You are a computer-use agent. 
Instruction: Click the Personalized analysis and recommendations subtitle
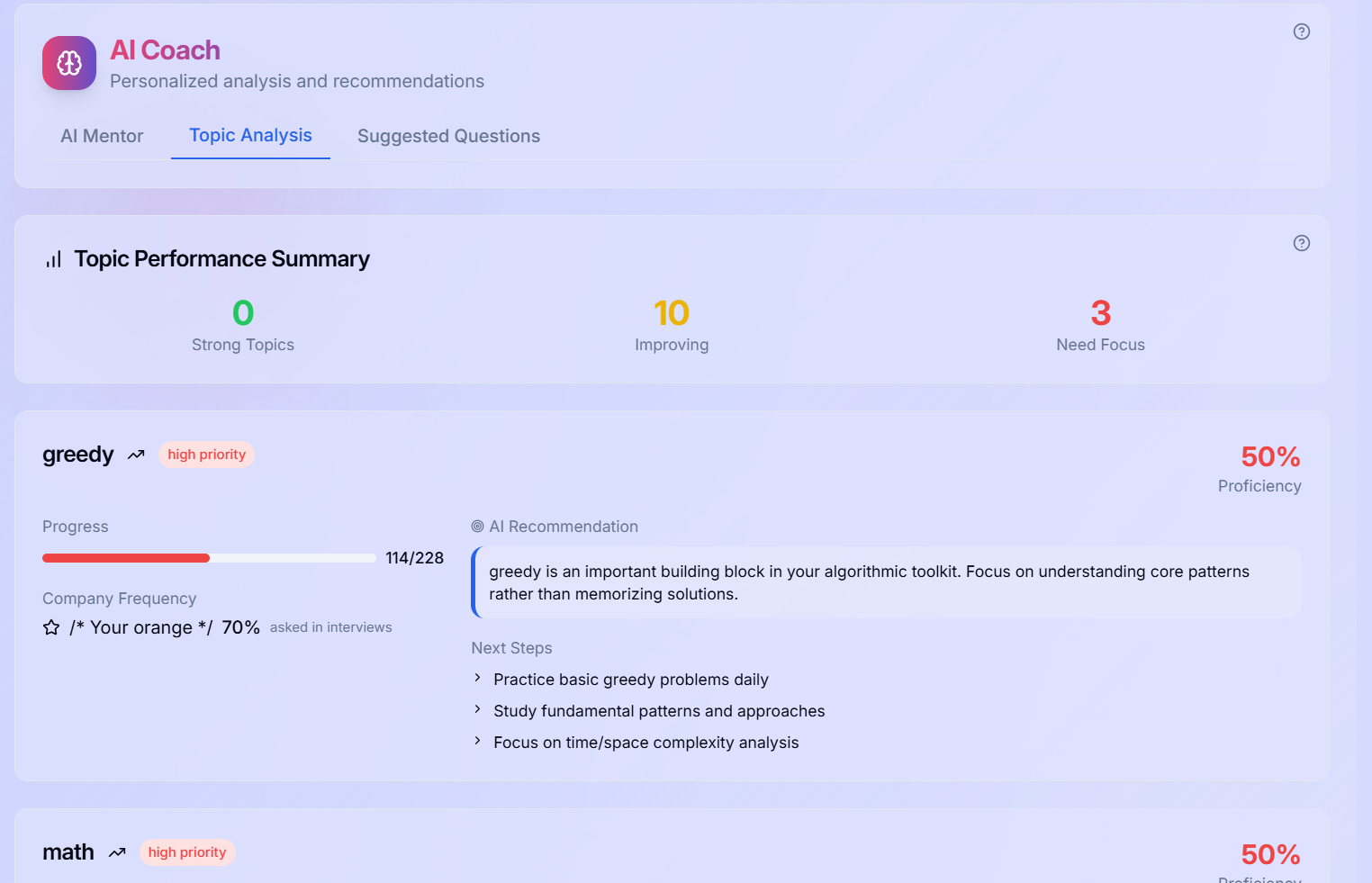tap(297, 81)
